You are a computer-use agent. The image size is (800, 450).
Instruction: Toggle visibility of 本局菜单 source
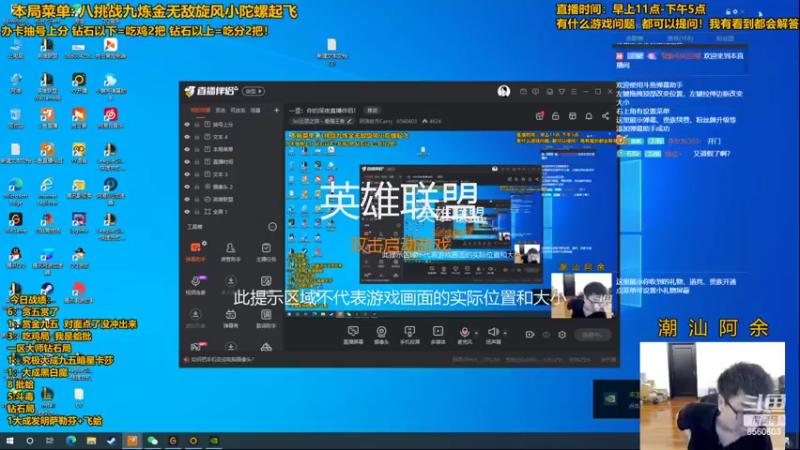pos(187,149)
